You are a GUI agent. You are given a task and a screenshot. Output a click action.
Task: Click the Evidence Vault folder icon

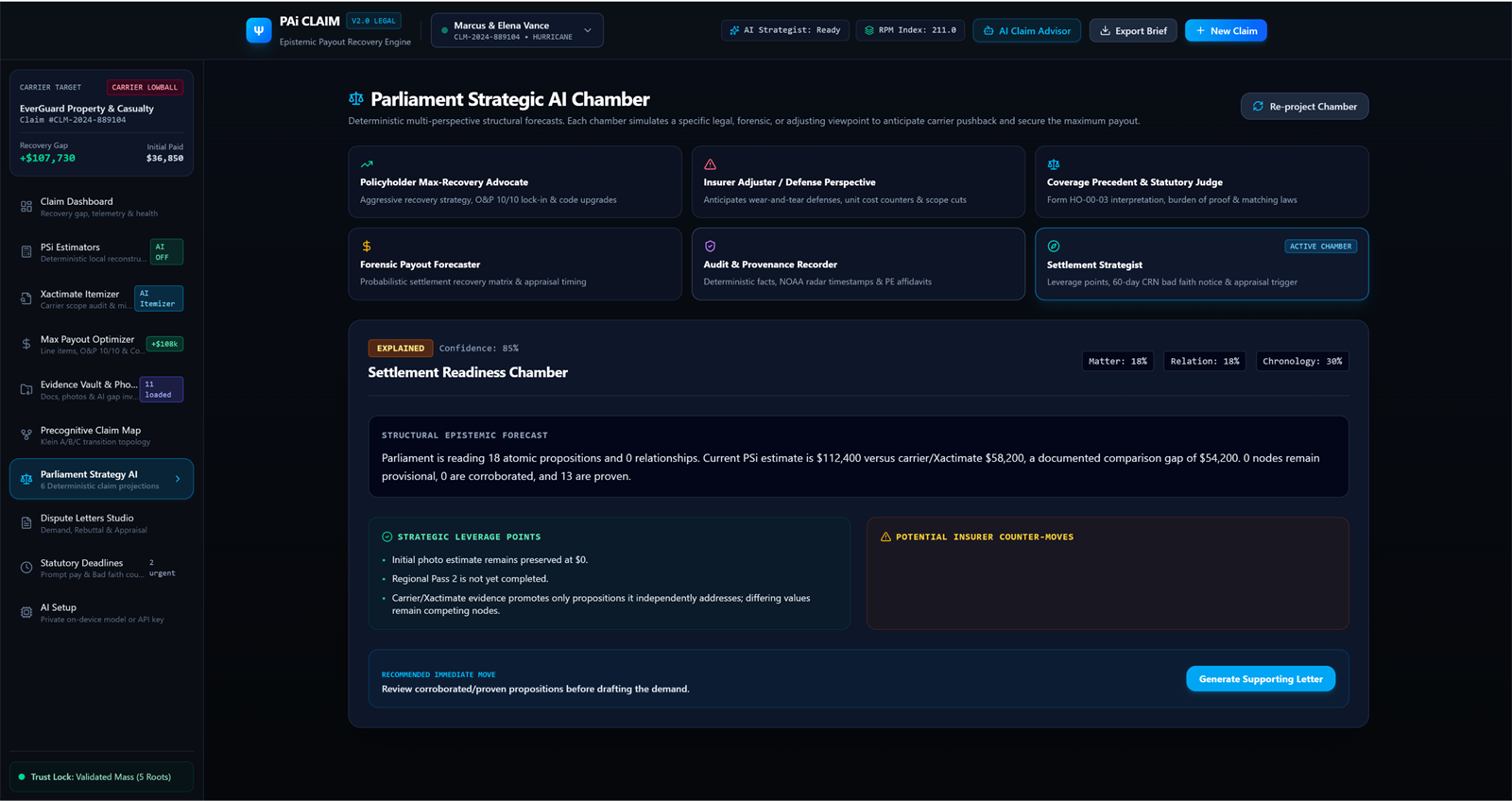click(x=26, y=389)
